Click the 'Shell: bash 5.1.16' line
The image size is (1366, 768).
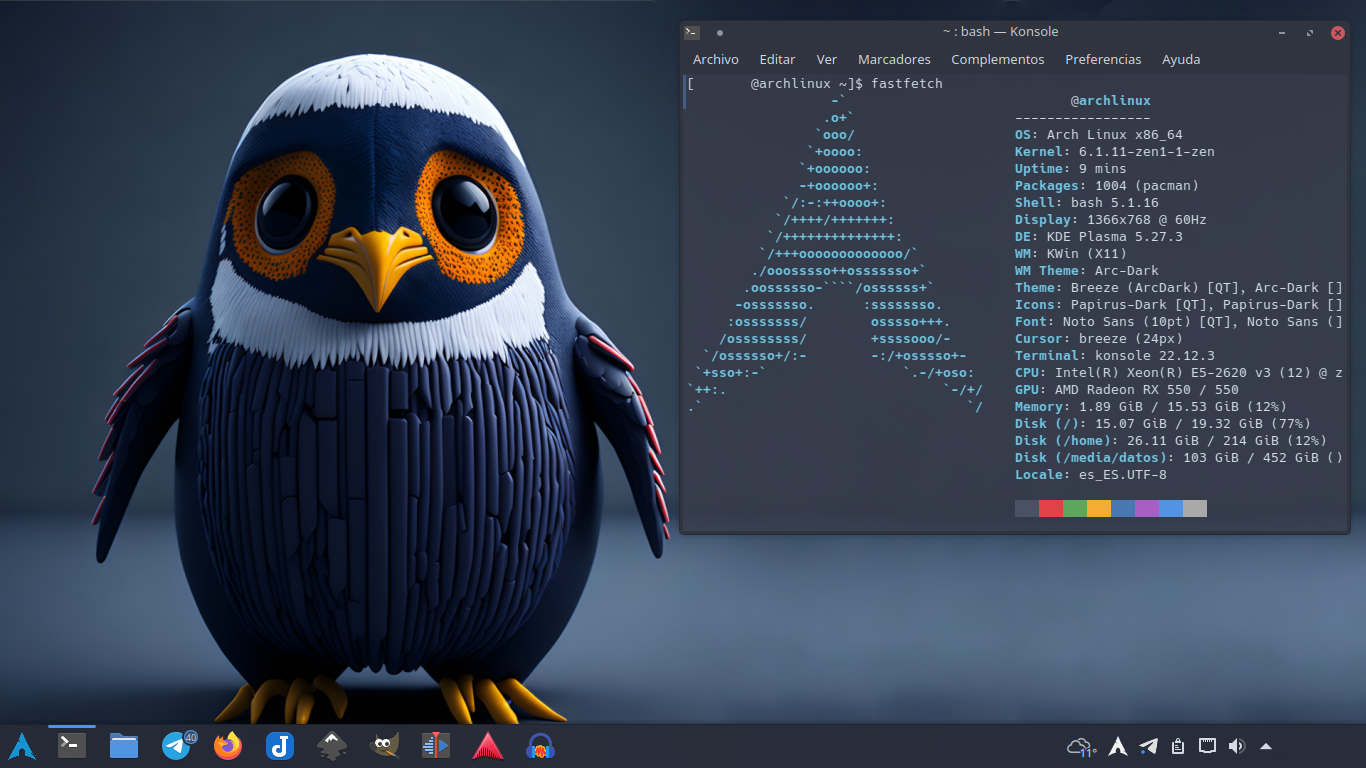click(1087, 203)
